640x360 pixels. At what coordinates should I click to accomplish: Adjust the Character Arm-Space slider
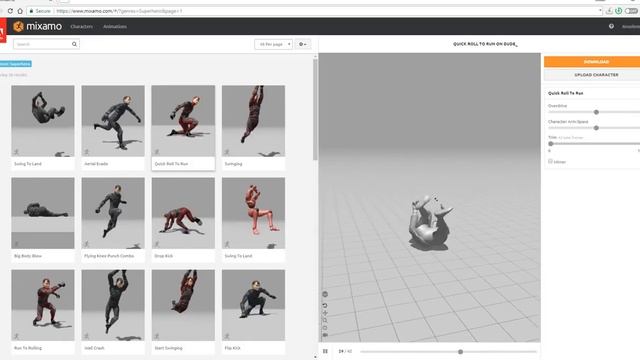click(x=596, y=128)
